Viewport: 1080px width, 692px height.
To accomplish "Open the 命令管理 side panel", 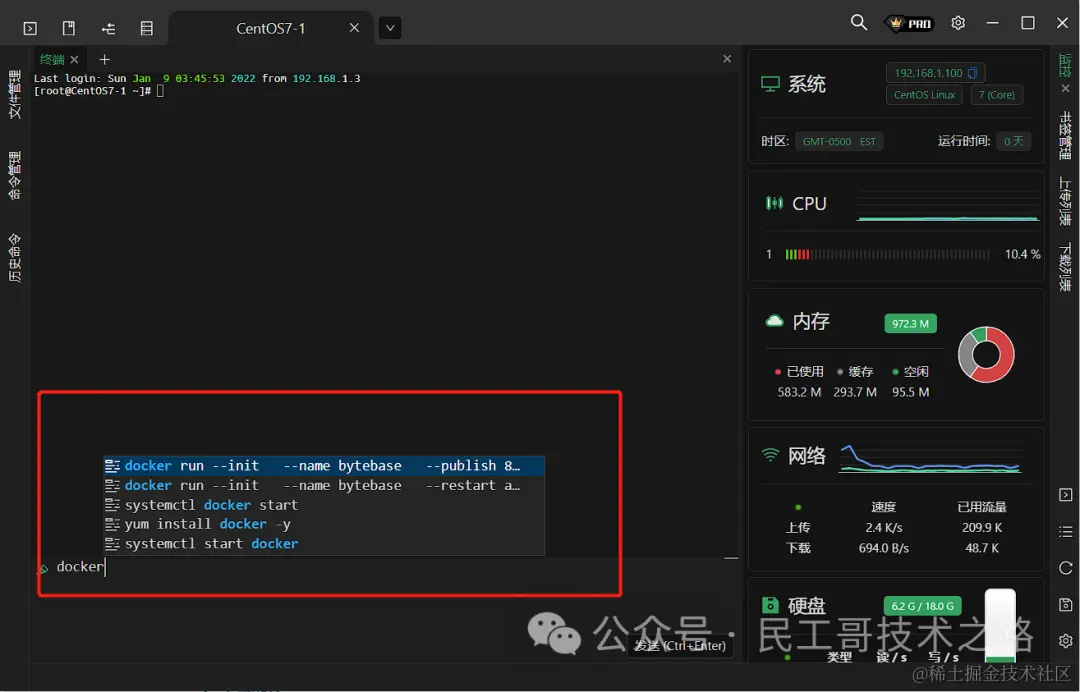I will [14, 176].
